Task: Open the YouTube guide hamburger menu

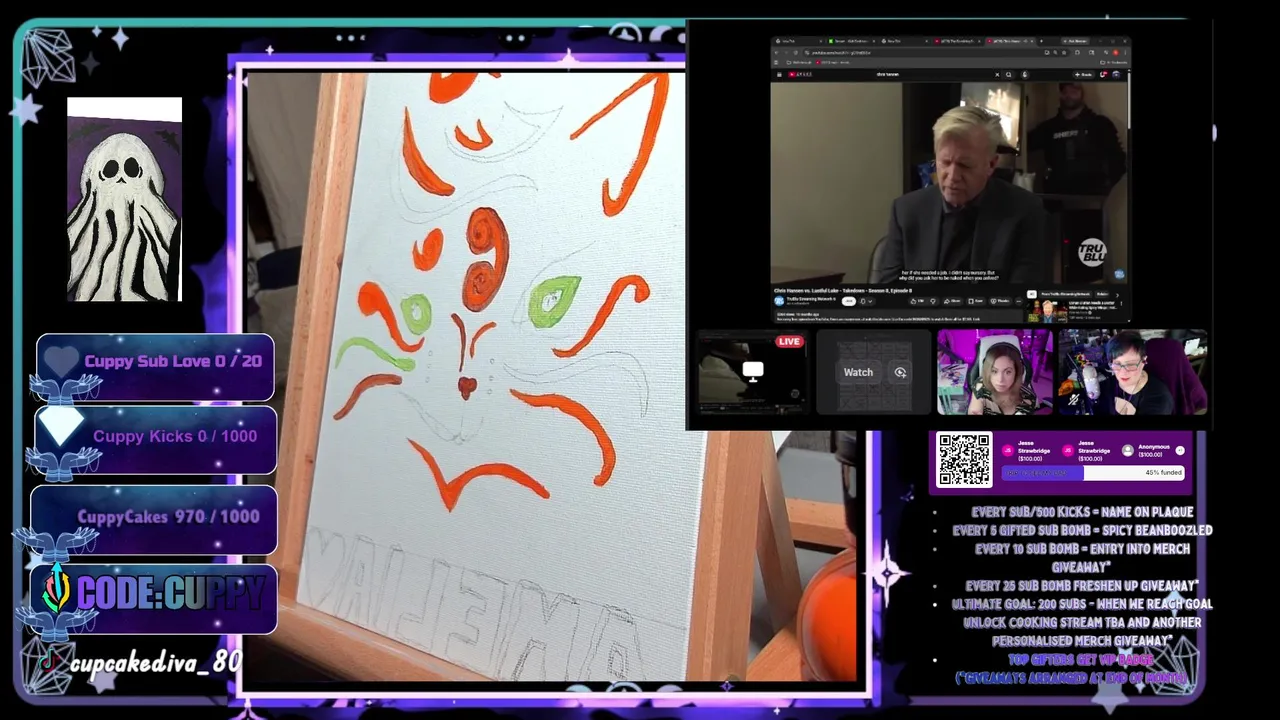Action: click(x=779, y=74)
